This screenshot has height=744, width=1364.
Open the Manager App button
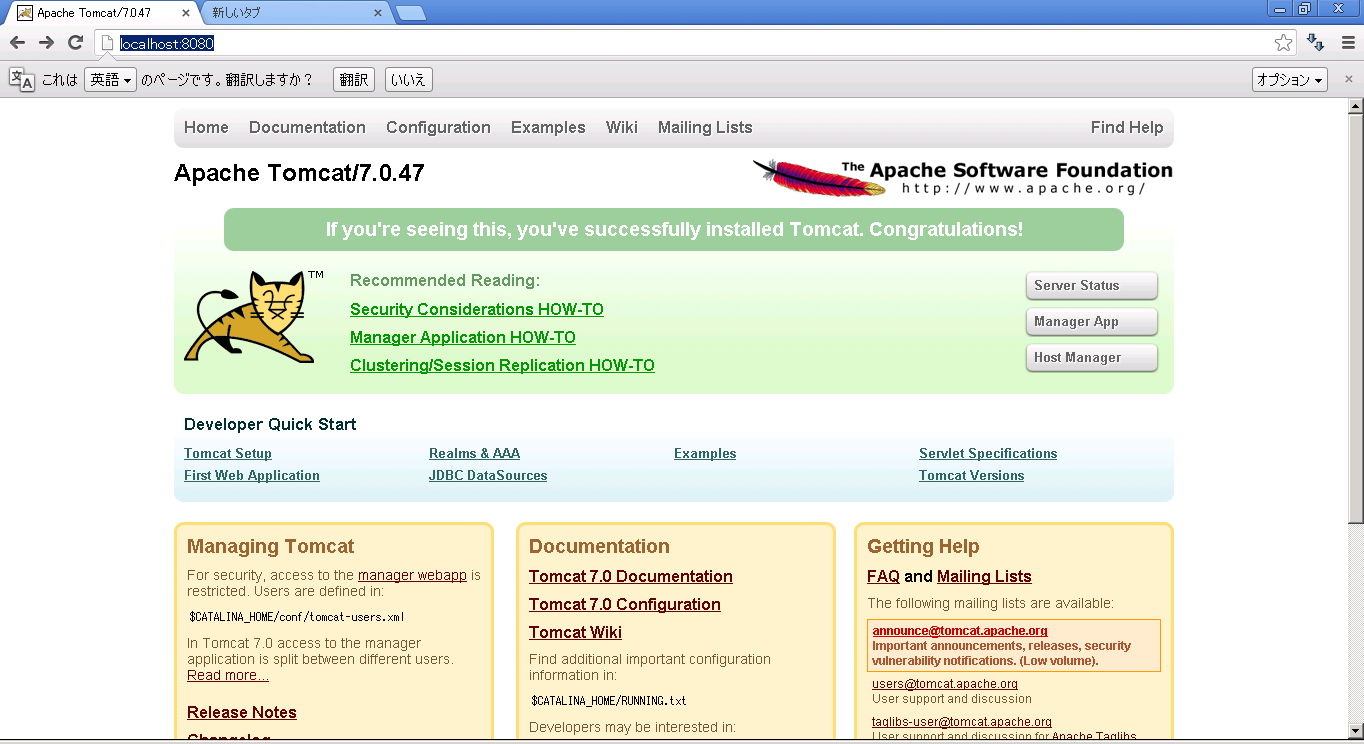1091,322
